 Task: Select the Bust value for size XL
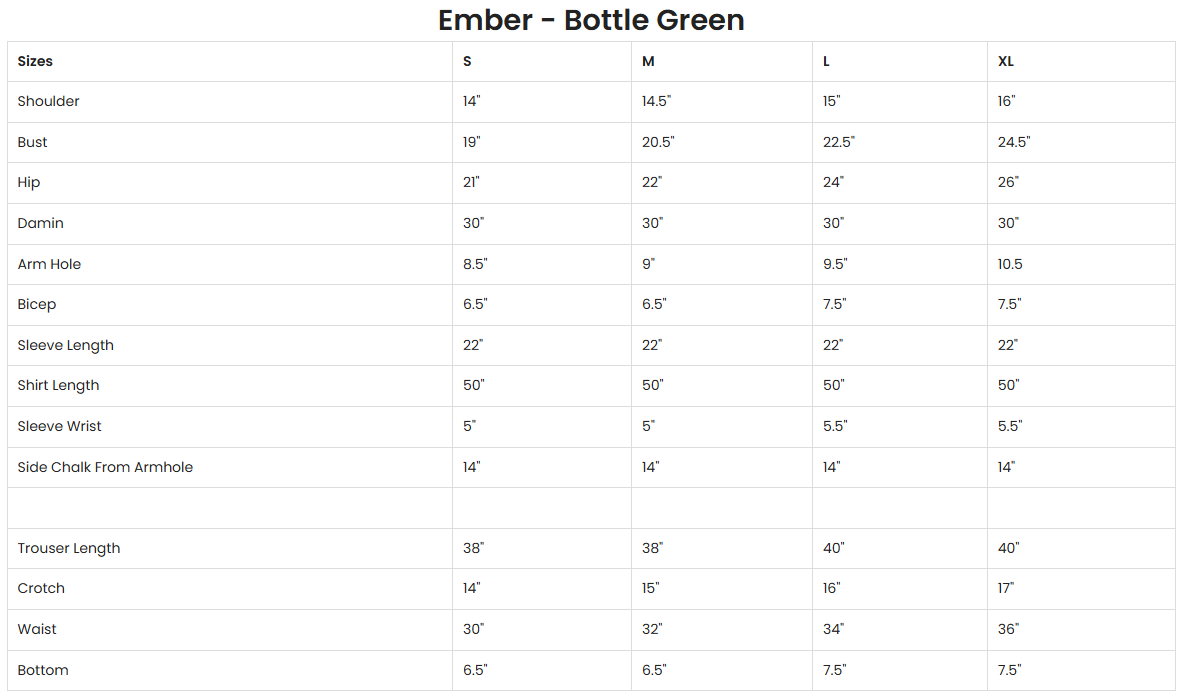(1014, 142)
